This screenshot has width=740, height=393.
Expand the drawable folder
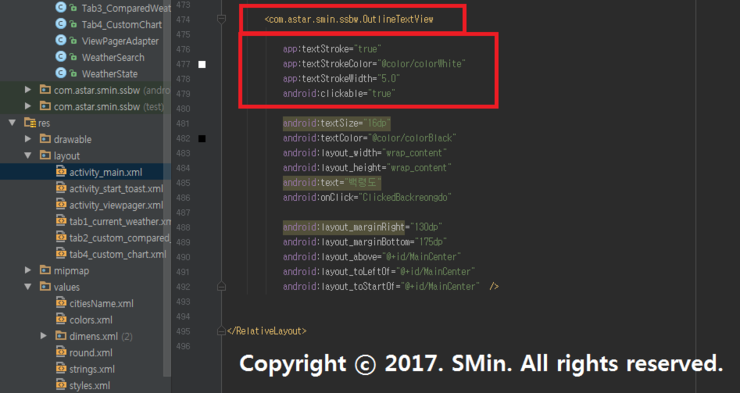click(28, 139)
